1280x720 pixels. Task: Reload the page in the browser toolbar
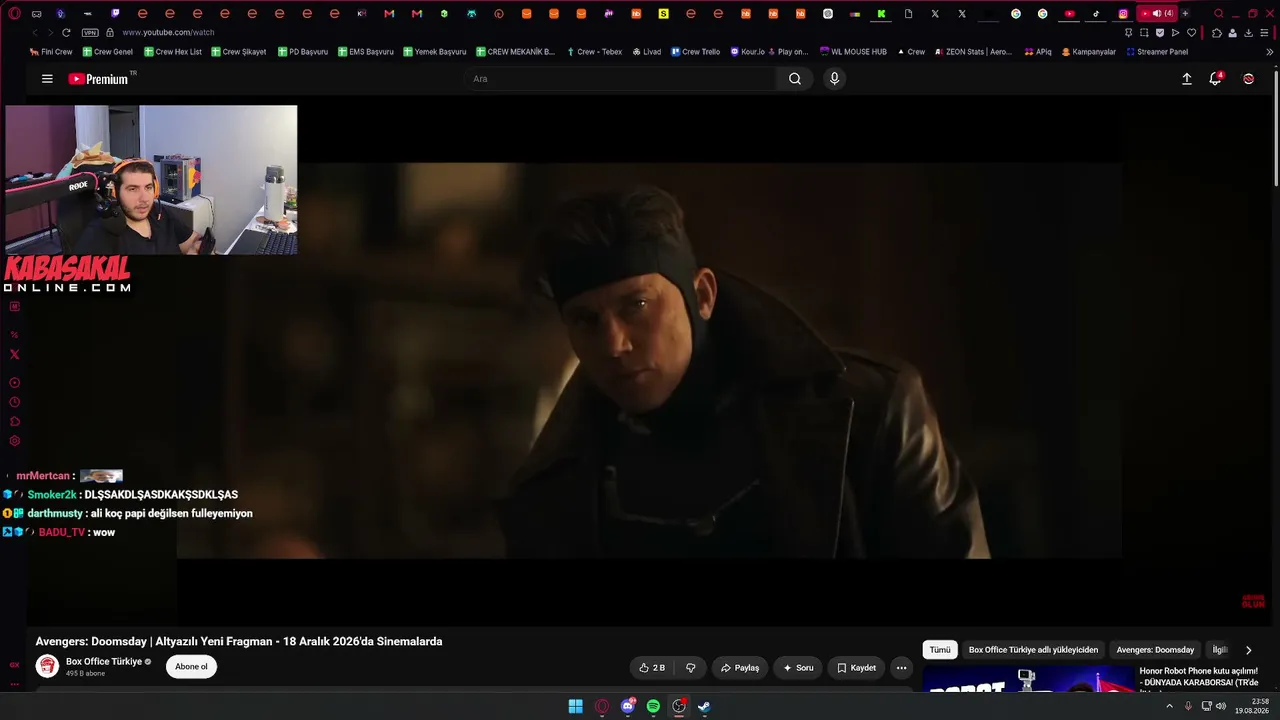[x=66, y=33]
